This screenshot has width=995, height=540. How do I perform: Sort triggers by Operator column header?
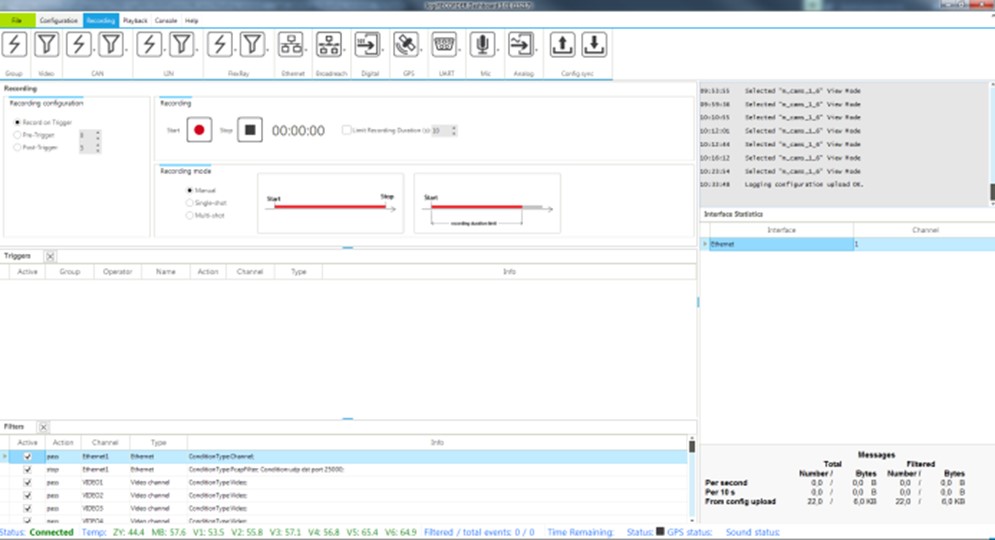(x=117, y=272)
